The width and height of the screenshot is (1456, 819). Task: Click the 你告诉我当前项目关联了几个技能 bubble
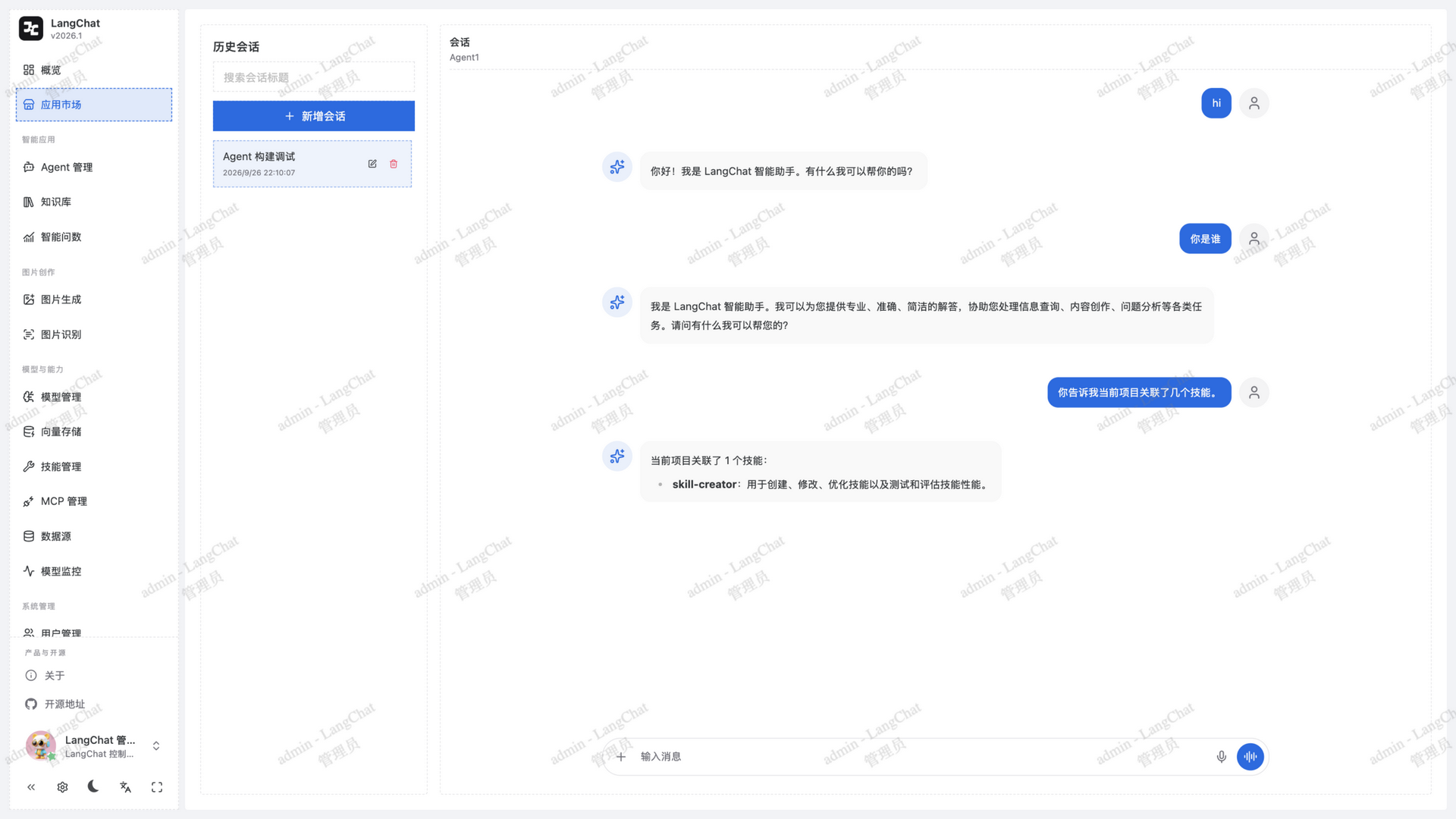point(1139,393)
